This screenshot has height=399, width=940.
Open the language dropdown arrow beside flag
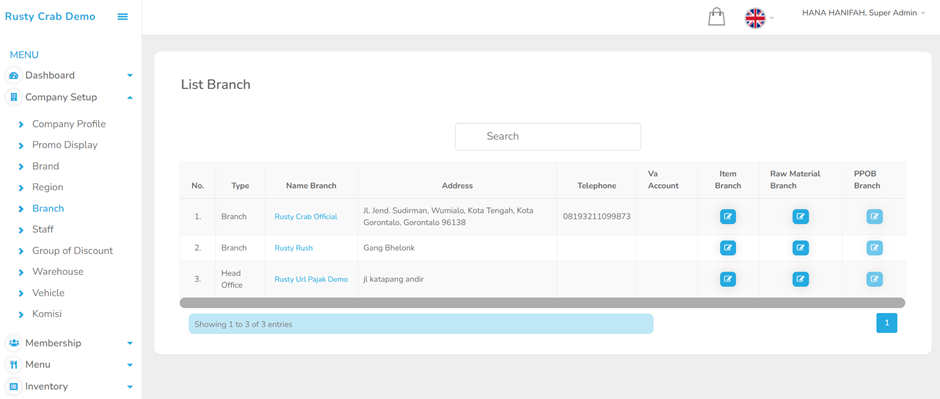click(772, 18)
